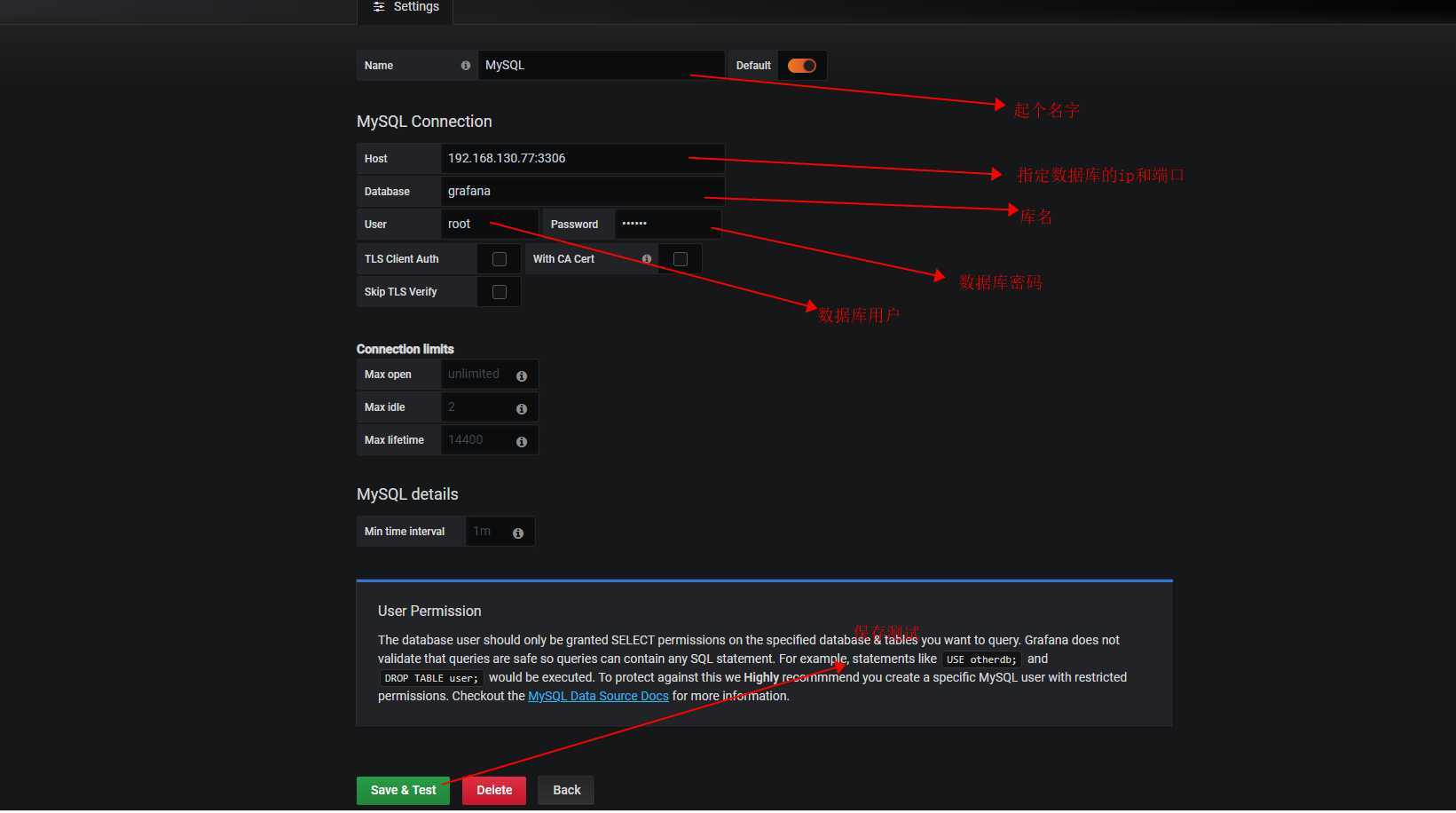Screen dimensions: 1456x813
Task: Click the TLS Client Auth label
Action: pos(401,259)
